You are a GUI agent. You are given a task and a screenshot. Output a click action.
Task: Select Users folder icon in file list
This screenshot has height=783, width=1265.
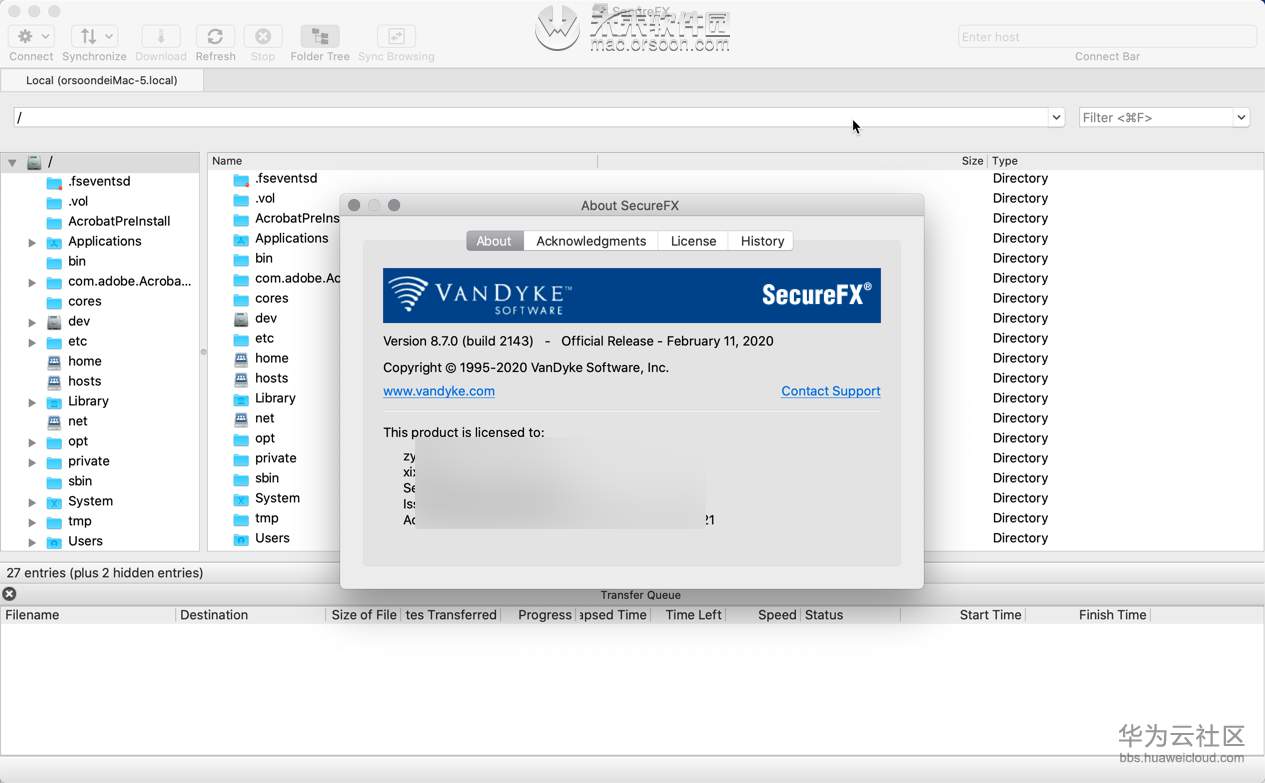coord(241,539)
